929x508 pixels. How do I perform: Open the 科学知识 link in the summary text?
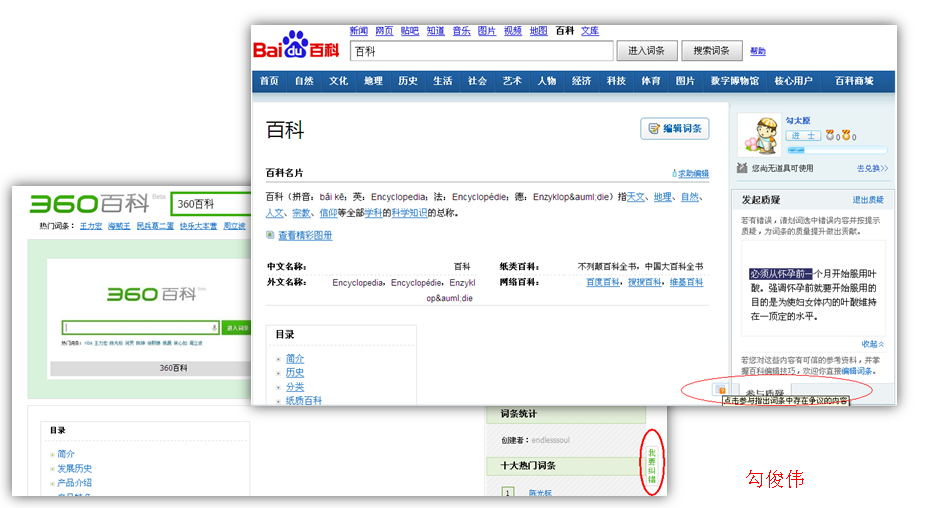pos(409,212)
